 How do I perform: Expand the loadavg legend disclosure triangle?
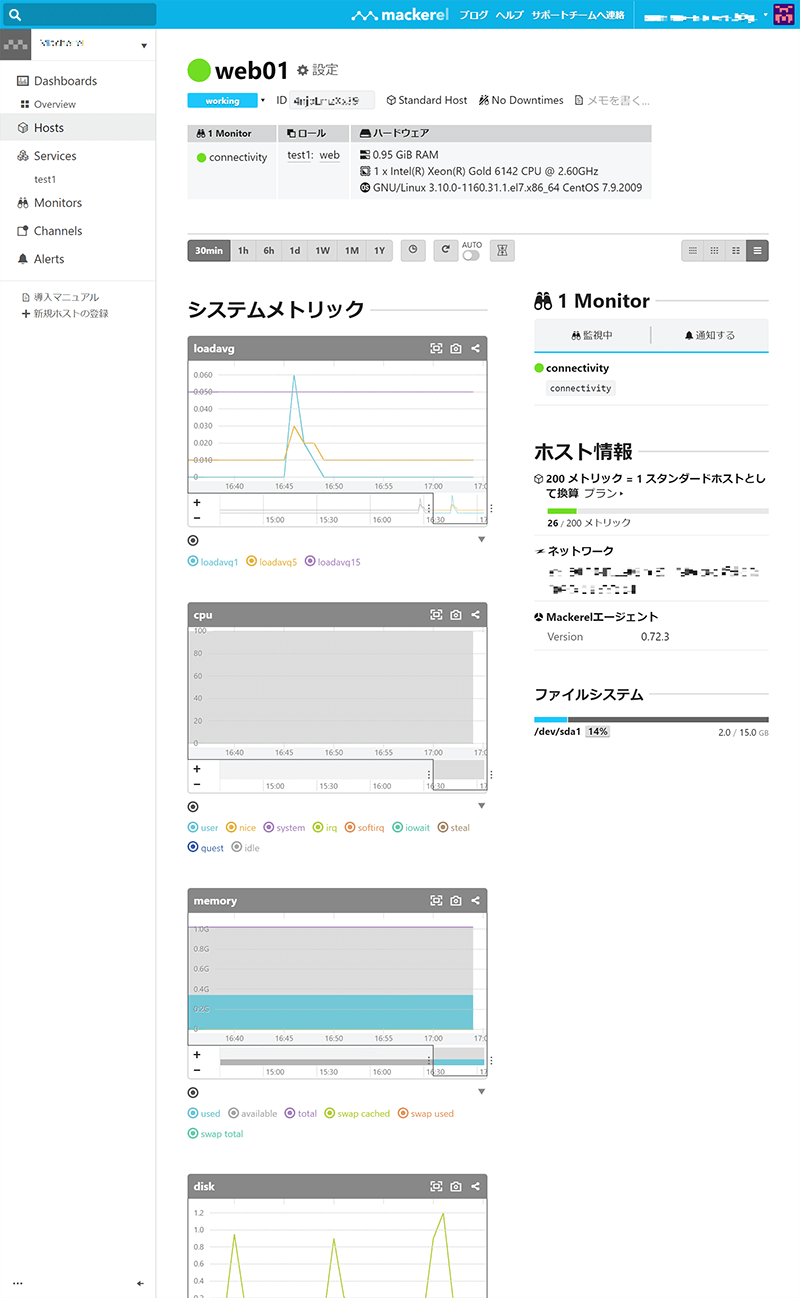pyautogui.click(x=481, y=540)
